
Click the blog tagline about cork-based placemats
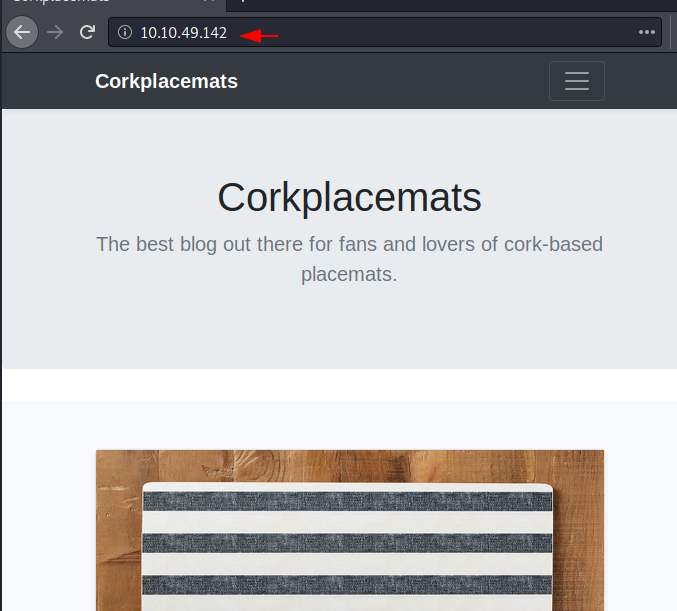[349, 259]
